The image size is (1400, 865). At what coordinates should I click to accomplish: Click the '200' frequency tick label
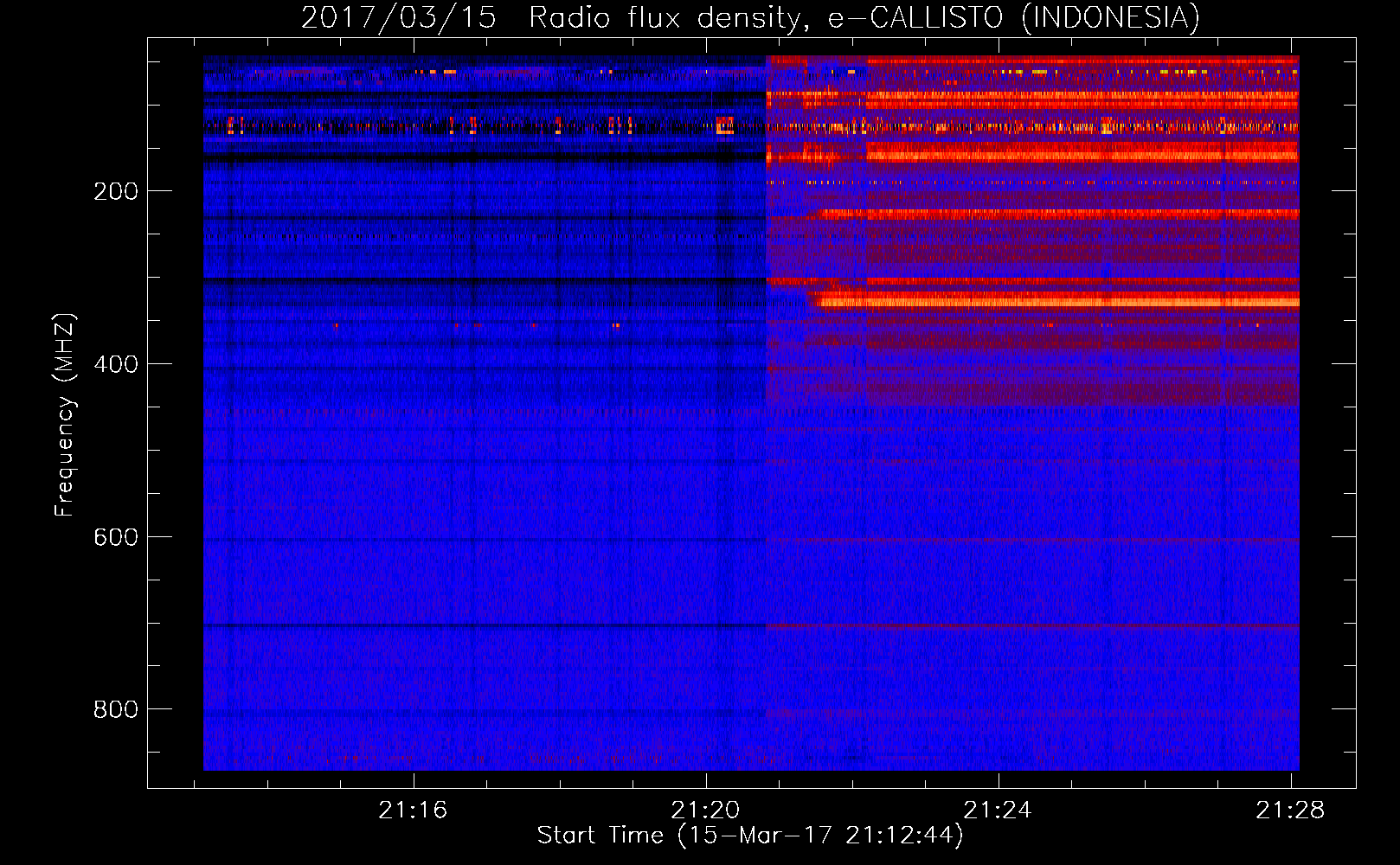click(x=116, y=191)
